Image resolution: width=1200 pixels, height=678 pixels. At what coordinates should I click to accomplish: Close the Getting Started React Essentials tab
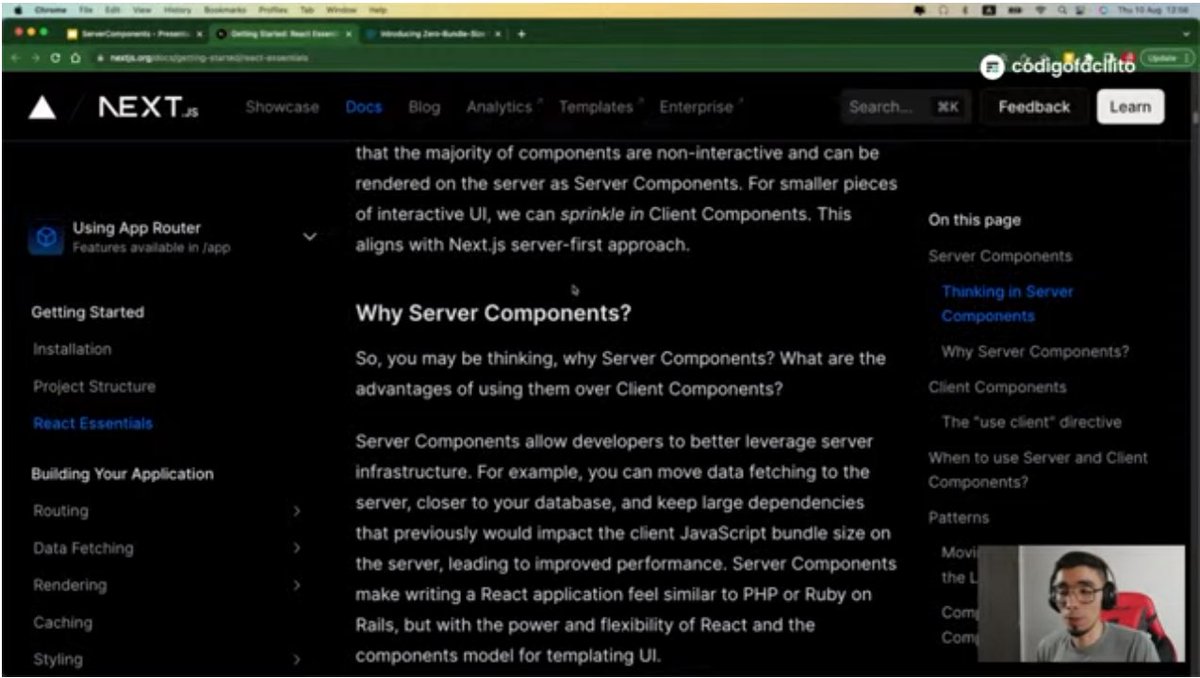(348, 33)
